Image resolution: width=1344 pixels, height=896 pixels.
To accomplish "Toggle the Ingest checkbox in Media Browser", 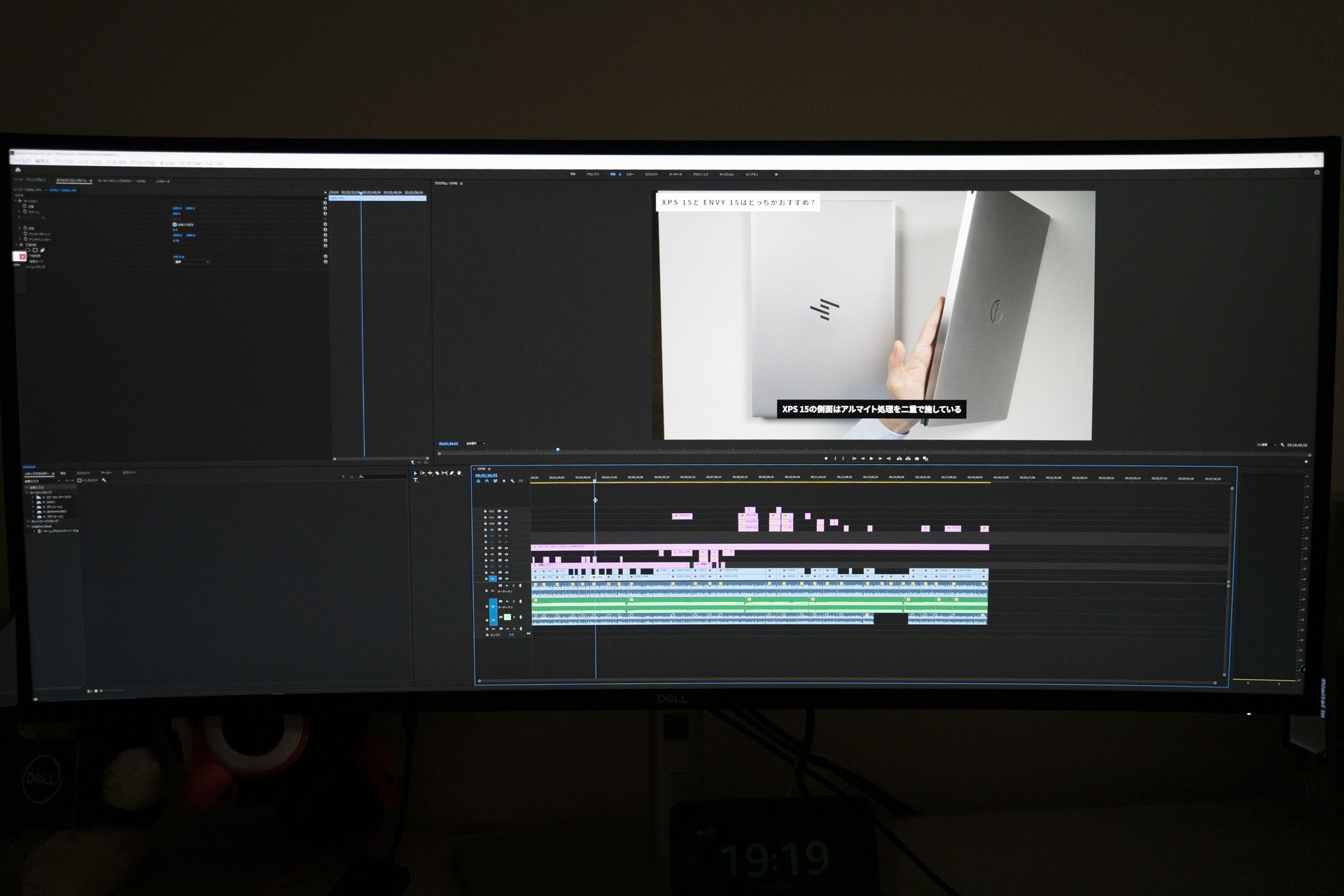I will 80,480.
